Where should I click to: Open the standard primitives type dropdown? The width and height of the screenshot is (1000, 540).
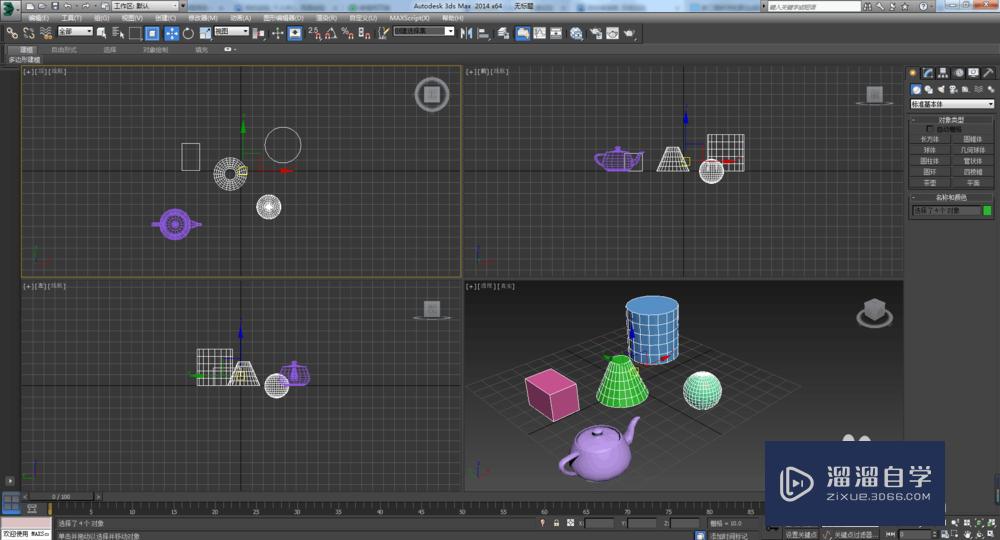pyautogui.click(x=952, y=104)
